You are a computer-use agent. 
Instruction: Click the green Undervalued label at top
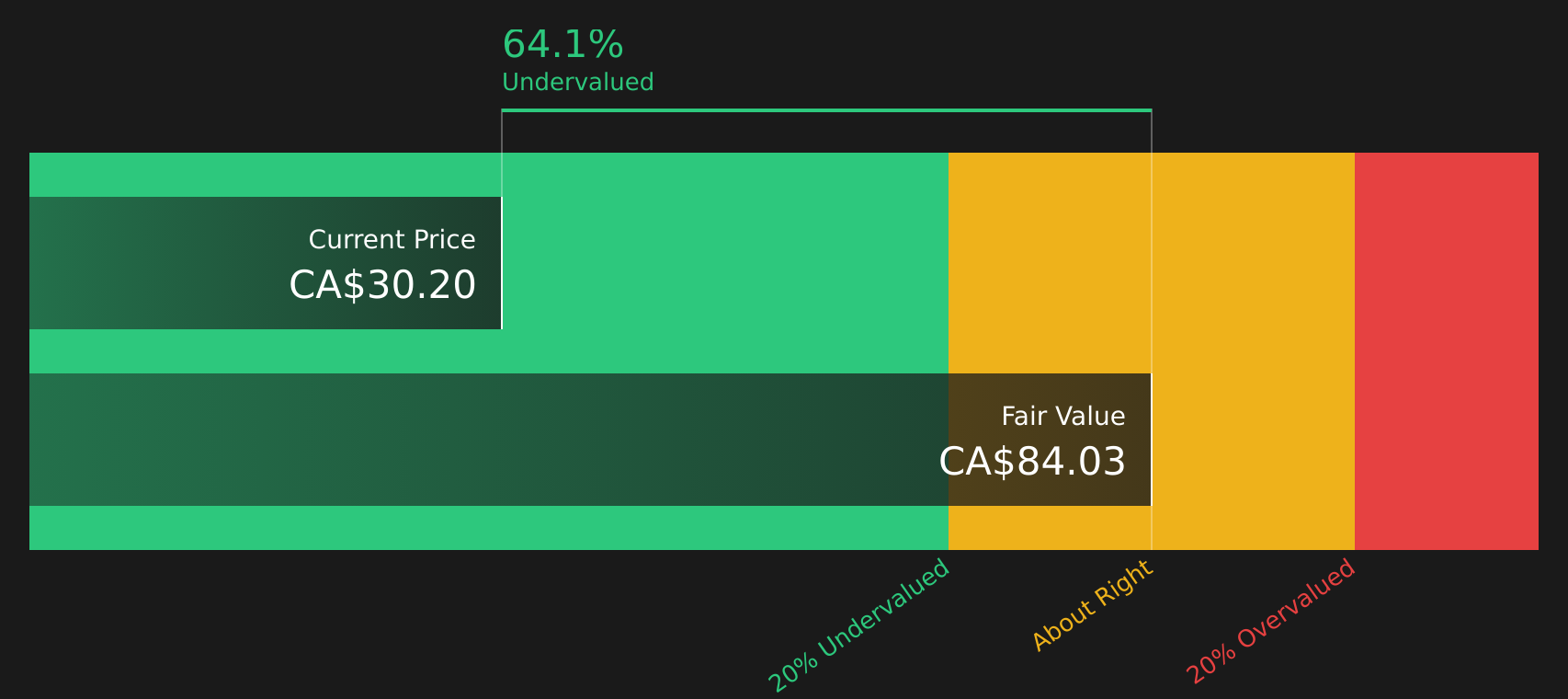click(577, 83)
